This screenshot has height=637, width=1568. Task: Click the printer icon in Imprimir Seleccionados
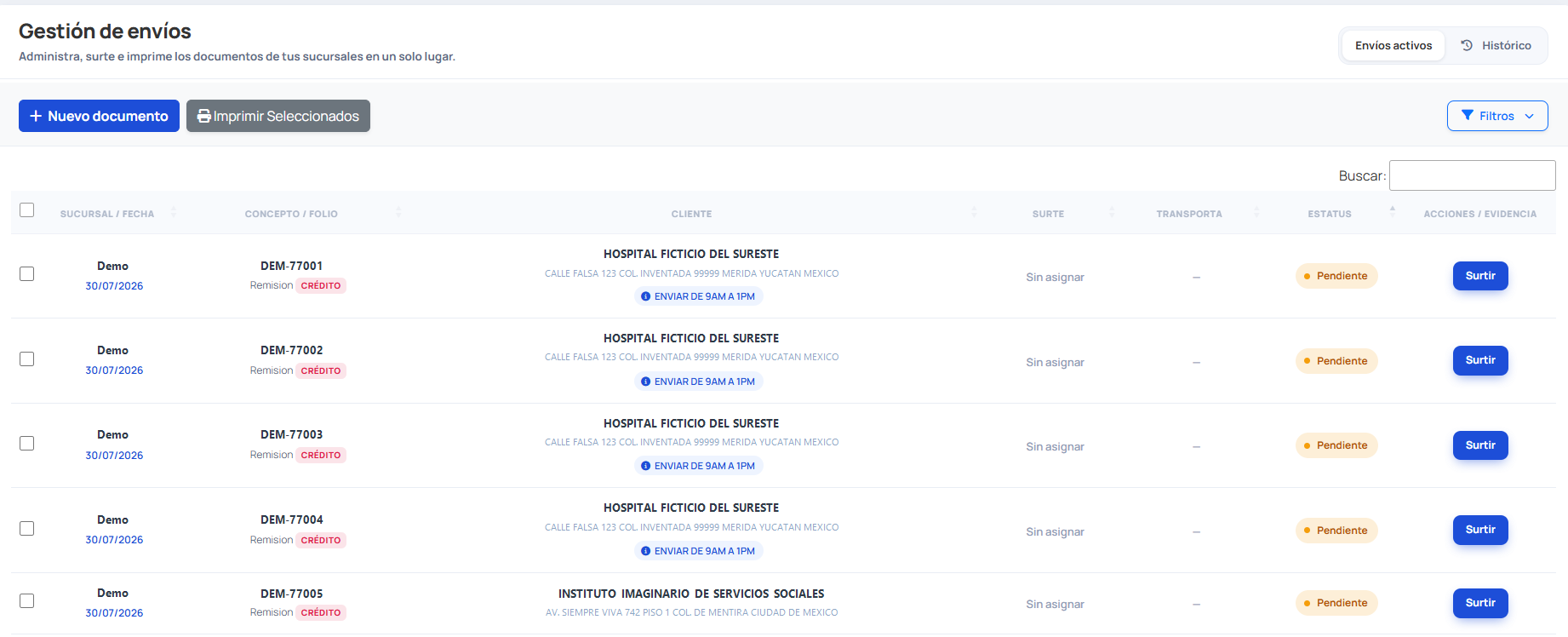pyautogui.click(x=204, y=116)
